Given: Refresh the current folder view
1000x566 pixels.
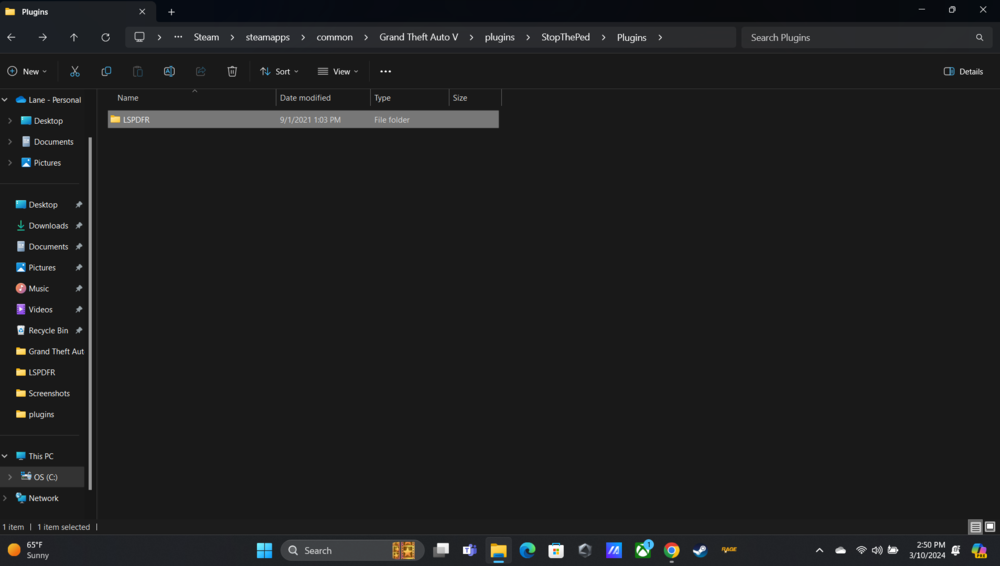Looking at the screenshot, I should coord(105,38).
